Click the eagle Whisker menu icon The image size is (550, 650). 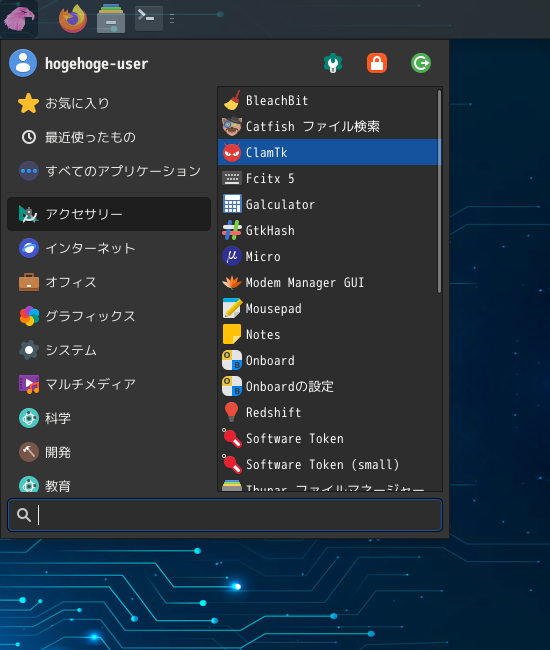tap(19, 18)
